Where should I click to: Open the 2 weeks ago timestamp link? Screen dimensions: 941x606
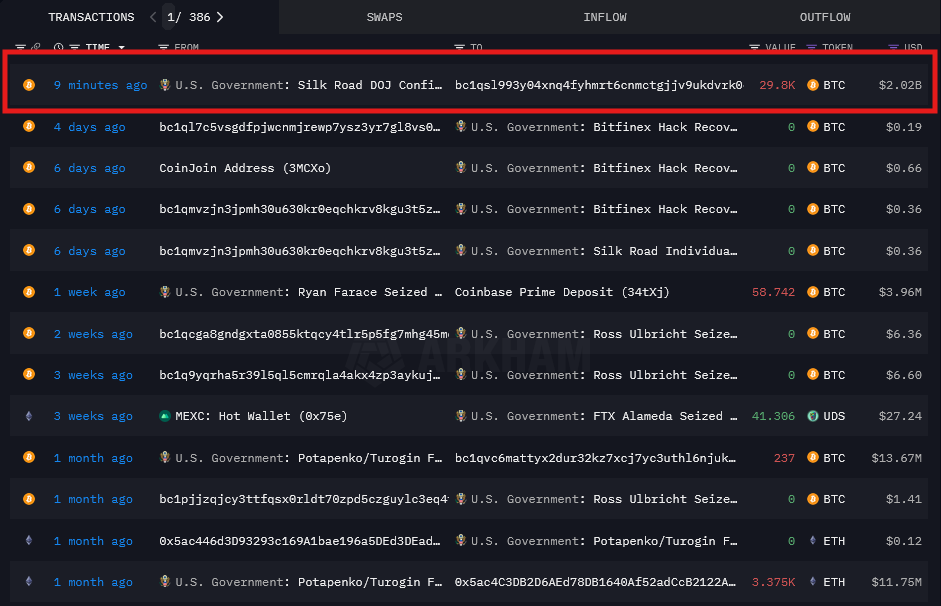93,334
